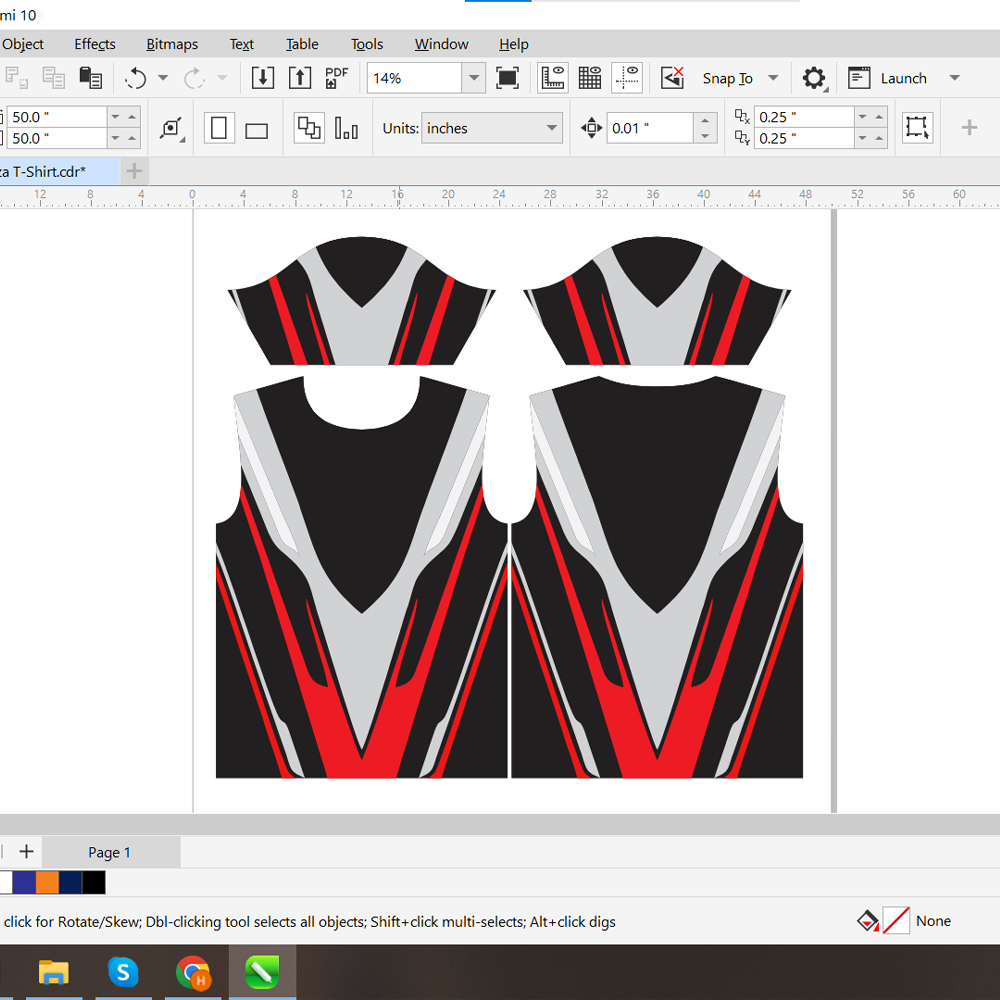Expand the Snap To dropdown

772,77
